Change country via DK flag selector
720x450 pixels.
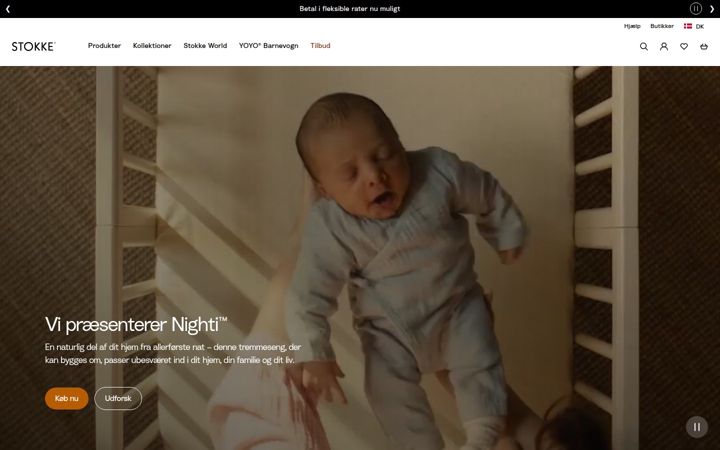coord(694,26)
